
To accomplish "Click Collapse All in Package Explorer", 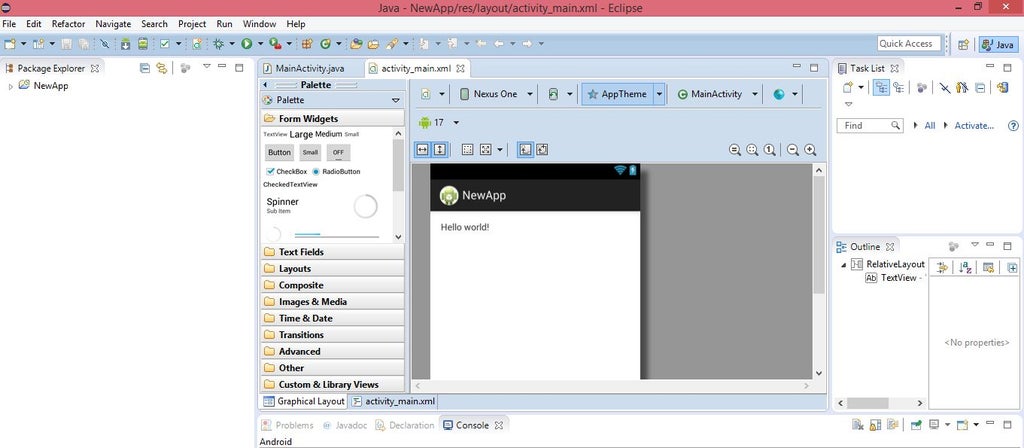I will click(x=145, y=68).
